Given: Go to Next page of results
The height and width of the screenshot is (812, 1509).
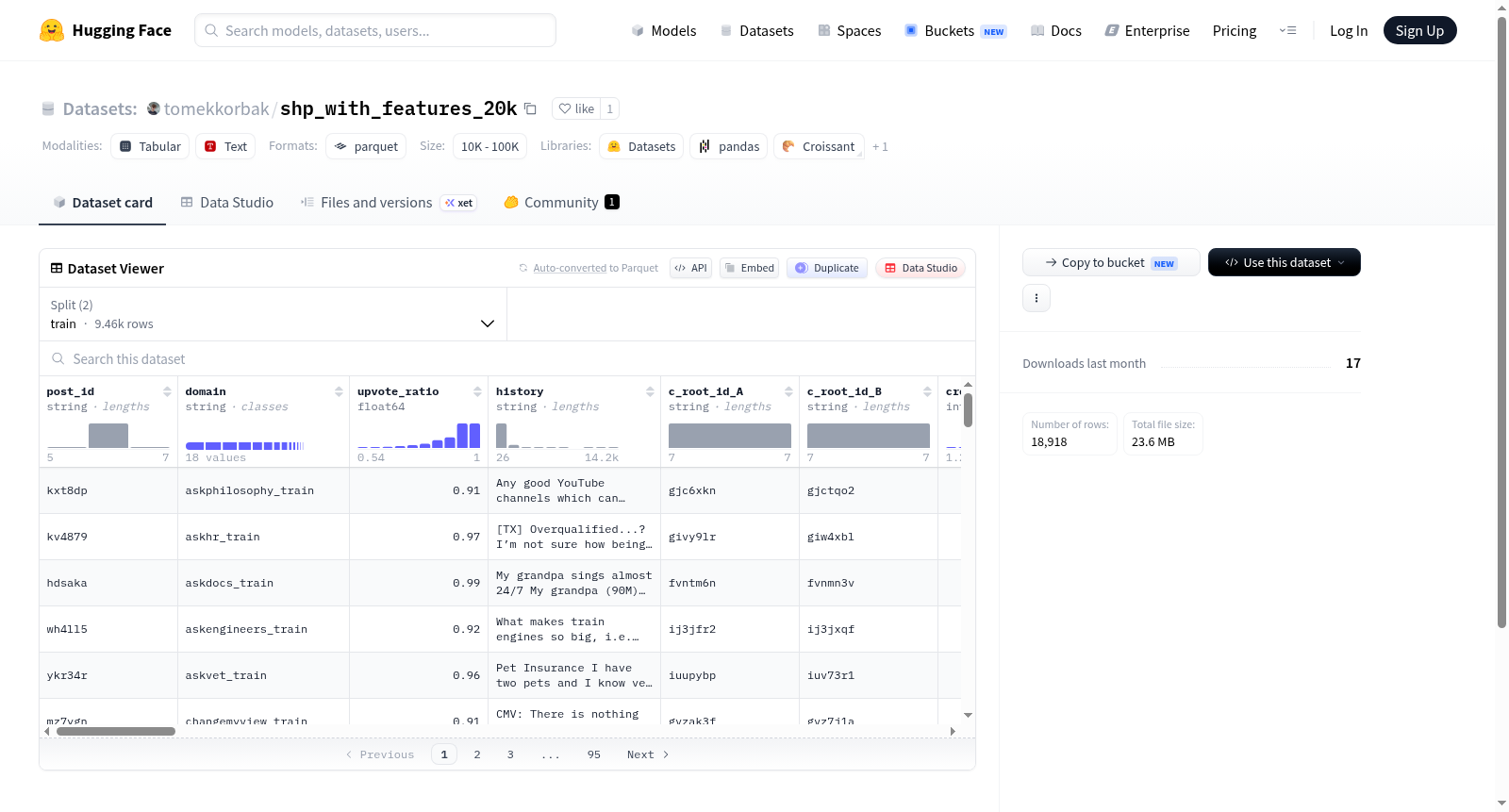Looking at the screenshot, I should coord(648,754).
